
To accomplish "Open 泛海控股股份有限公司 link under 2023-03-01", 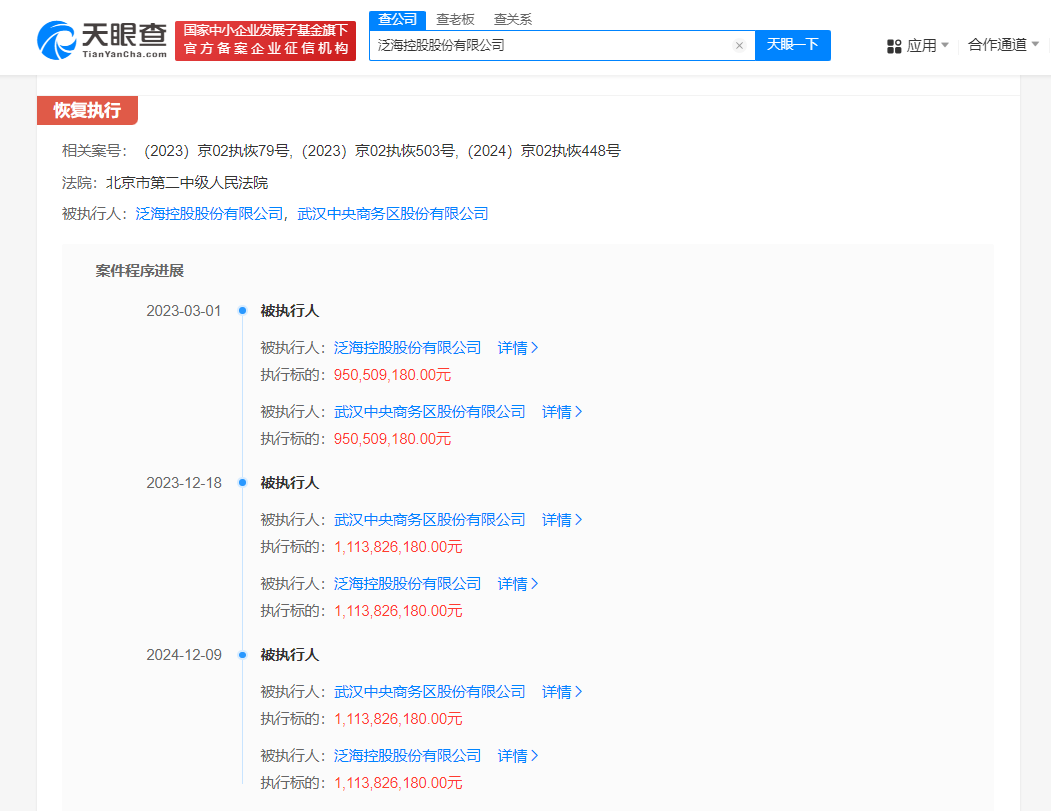I will (x=408, y=348).
